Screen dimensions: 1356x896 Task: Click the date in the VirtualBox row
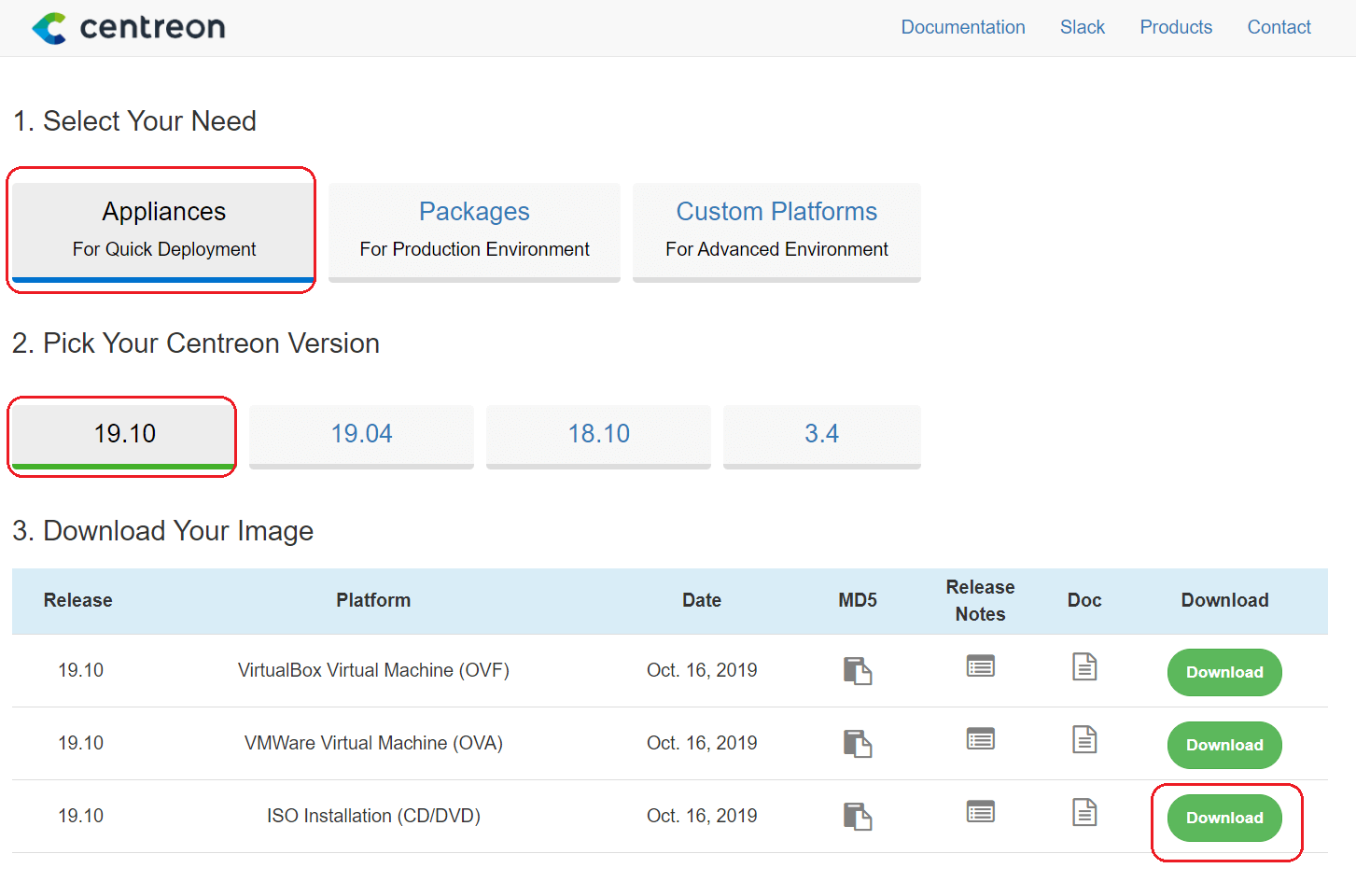702,670
